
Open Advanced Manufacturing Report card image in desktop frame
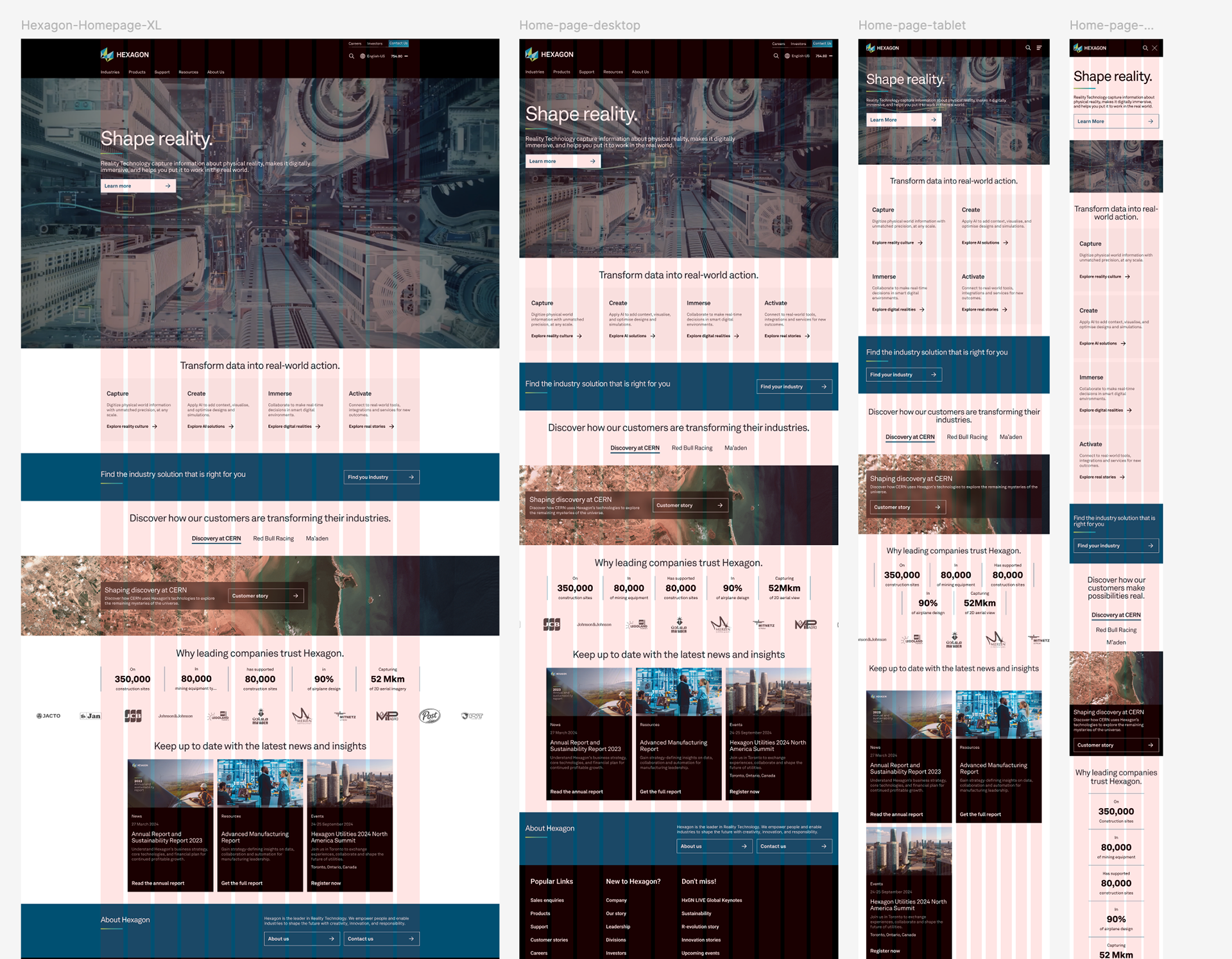[x=679, y=692]
